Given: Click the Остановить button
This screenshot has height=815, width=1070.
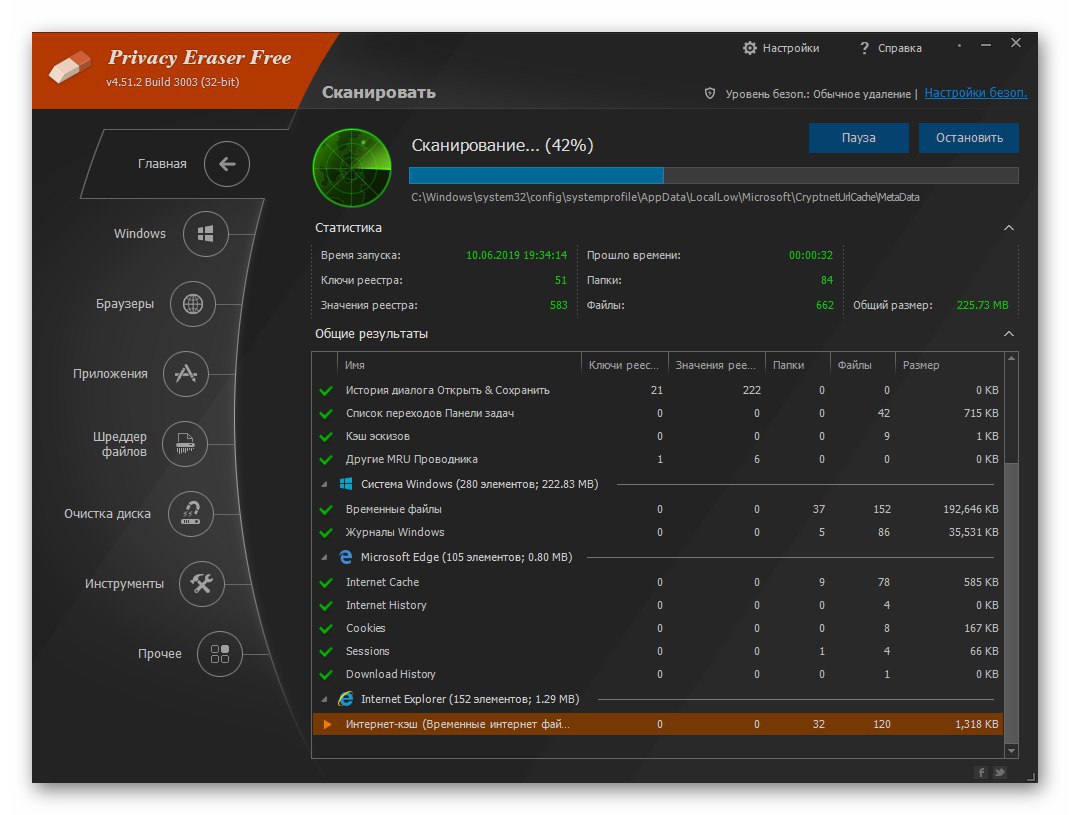Looking at the screenshot, I should 969,138.
